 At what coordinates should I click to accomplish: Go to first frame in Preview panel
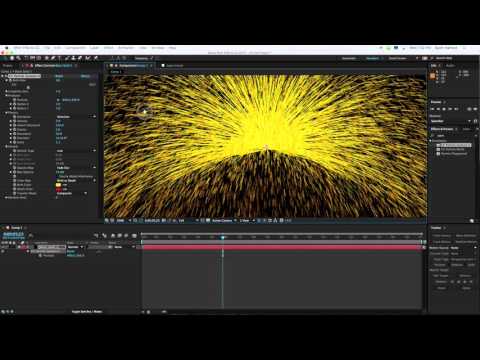[x=433, y=109]
